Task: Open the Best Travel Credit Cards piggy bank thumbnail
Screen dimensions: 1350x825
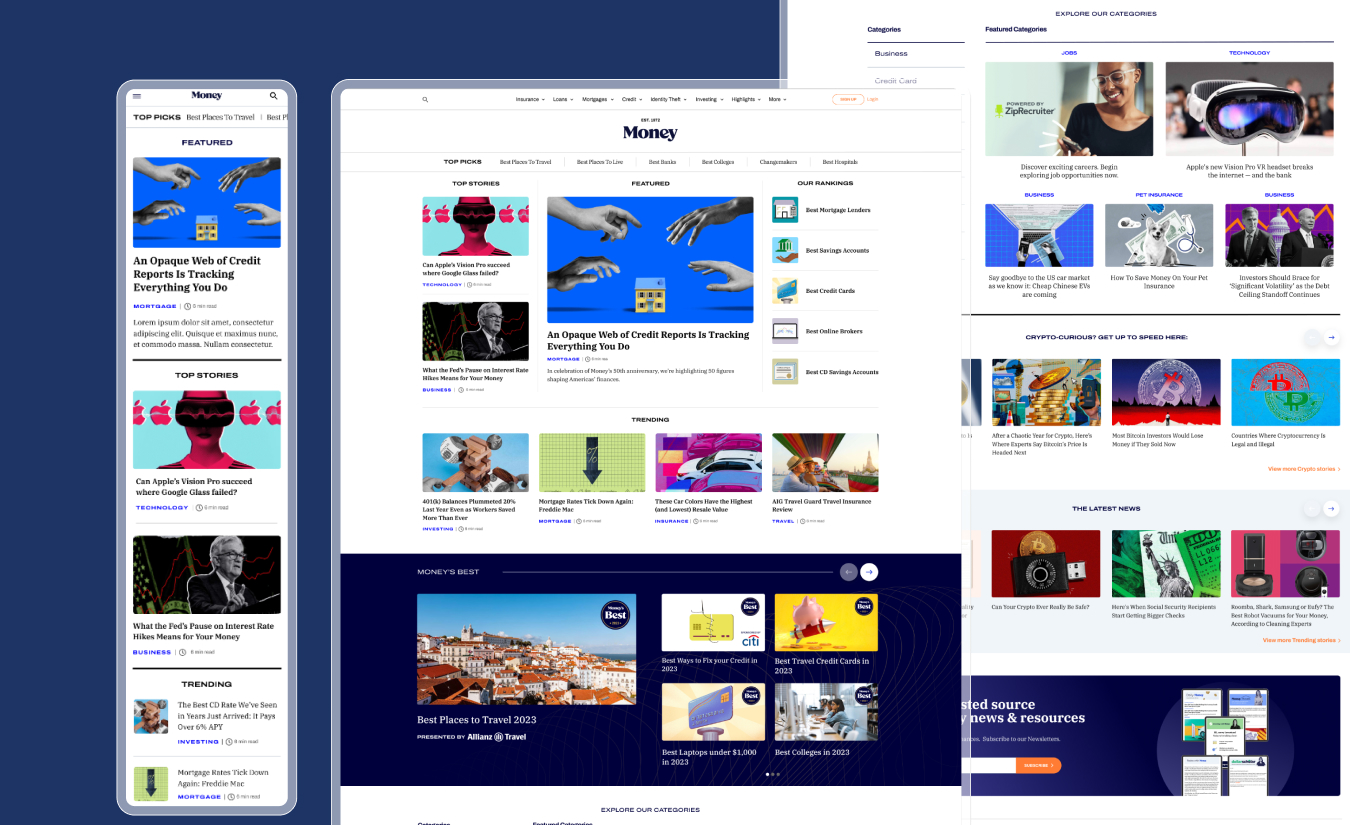Action: pyautogui.click(x=826, y=623)
